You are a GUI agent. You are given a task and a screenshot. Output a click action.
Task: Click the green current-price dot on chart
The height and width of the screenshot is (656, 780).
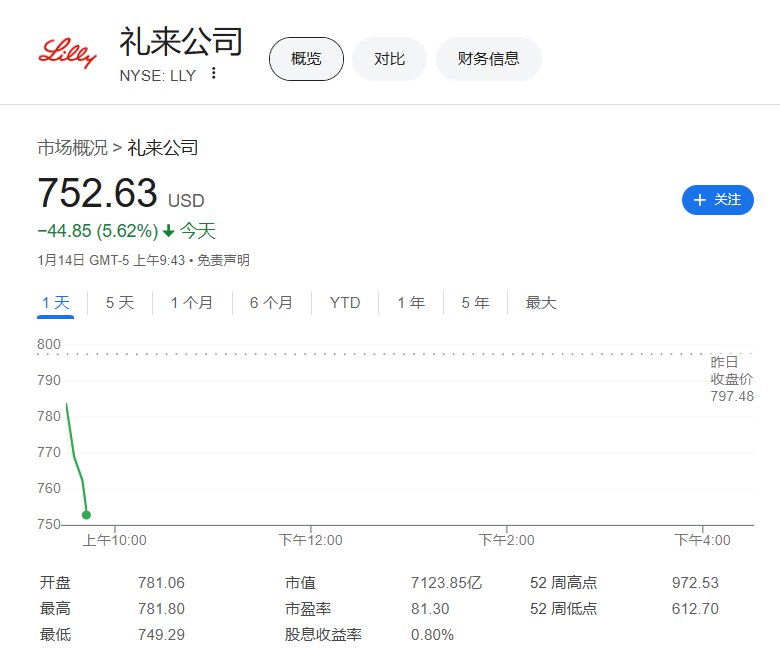click(86, 515)
